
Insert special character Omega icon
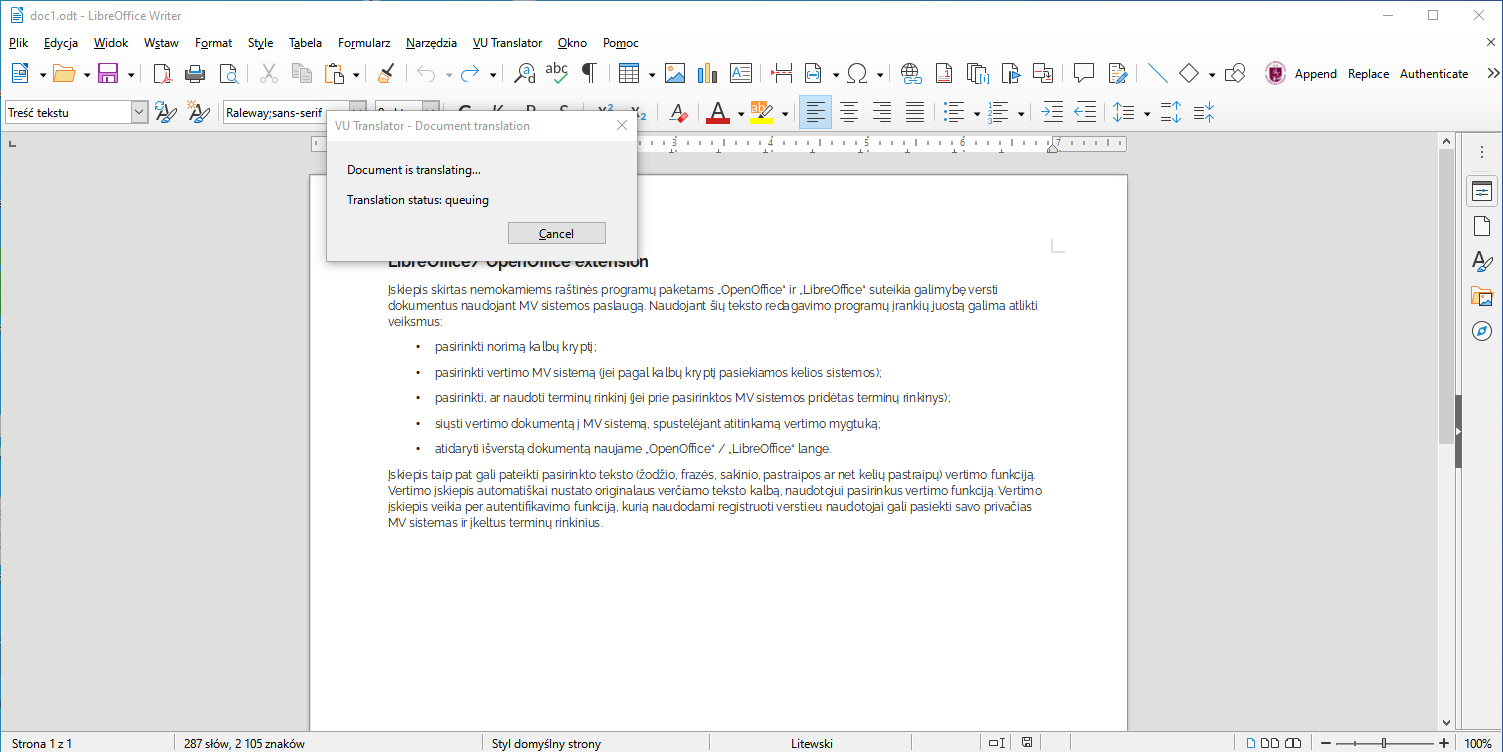pos(857,73)
